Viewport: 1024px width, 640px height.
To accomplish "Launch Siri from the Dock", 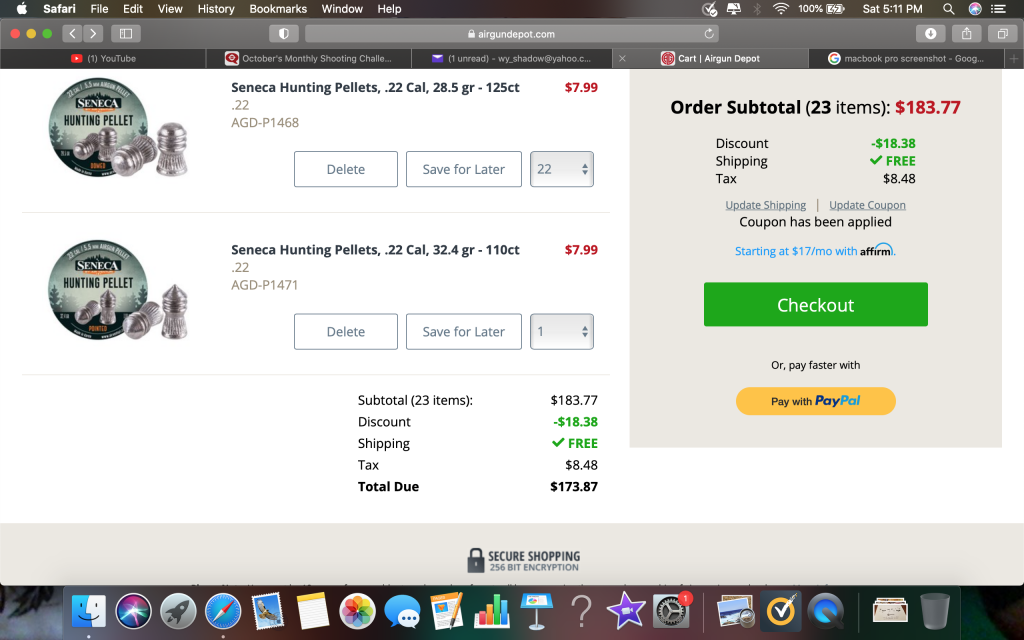I will (x=133, y=611).
